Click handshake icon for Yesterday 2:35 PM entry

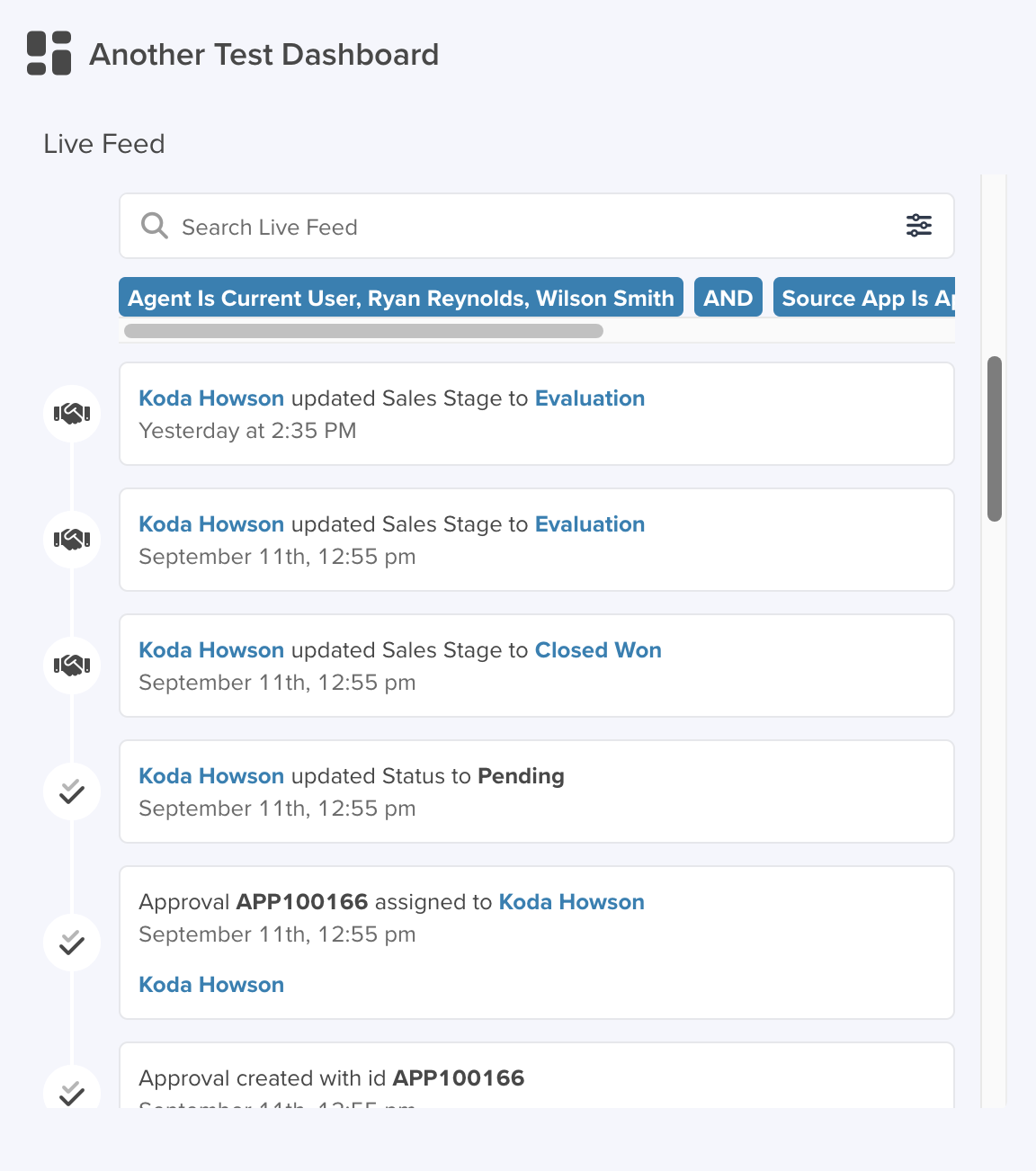(x=72, y=414)
